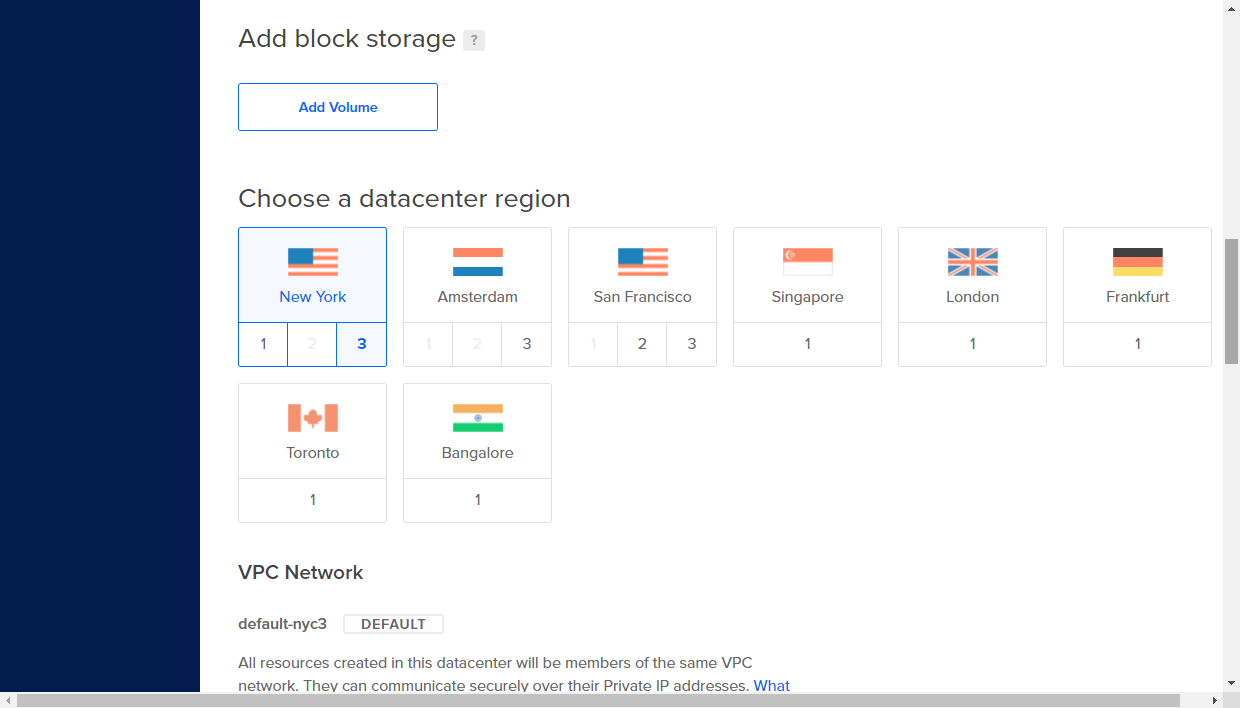Viewport: 1240px width, 708px height.
Task: Click the Add Volume button
Action: (338, 107)
